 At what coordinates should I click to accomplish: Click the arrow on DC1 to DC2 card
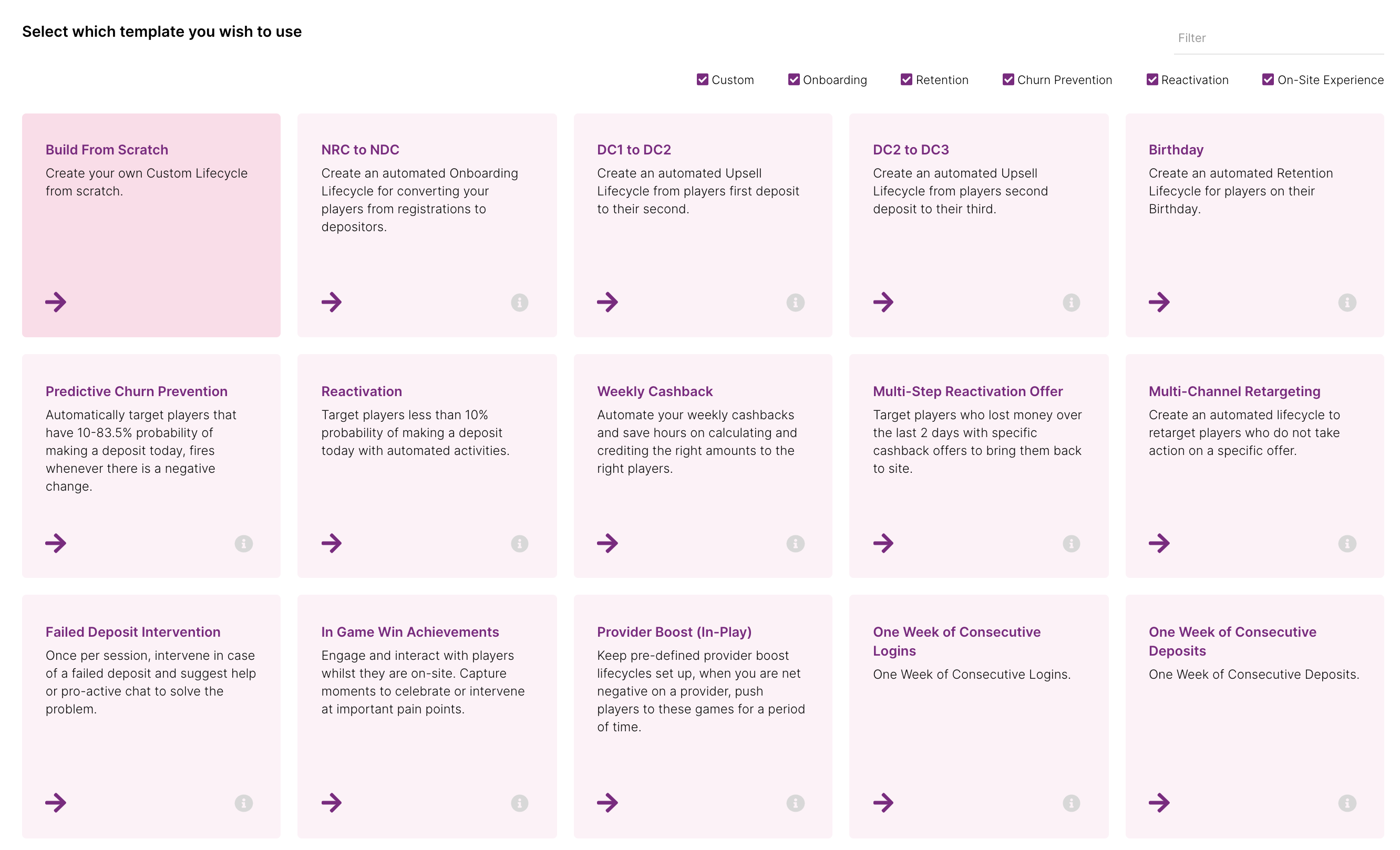point(608,302)
